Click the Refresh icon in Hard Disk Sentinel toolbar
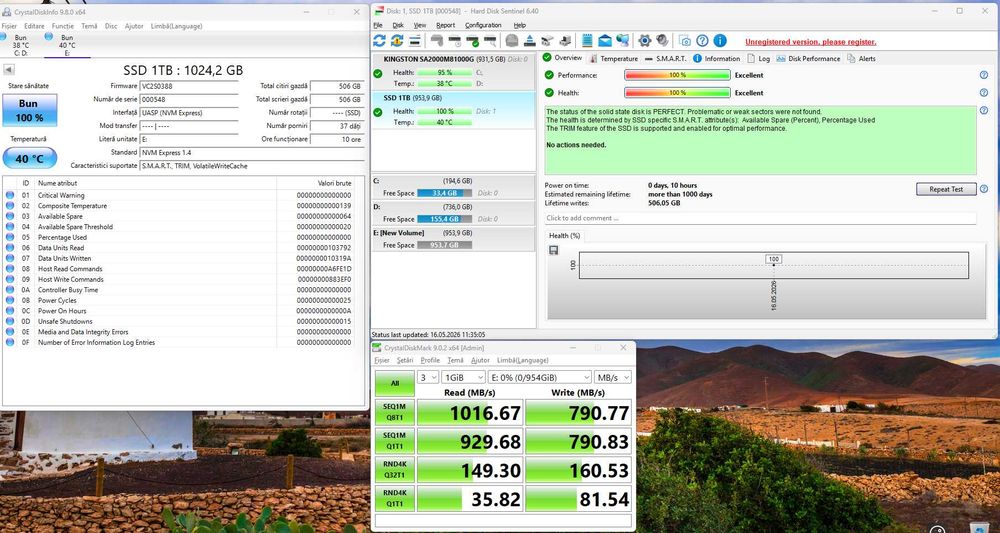This screenshot has height=533, width=1000. 379,41
